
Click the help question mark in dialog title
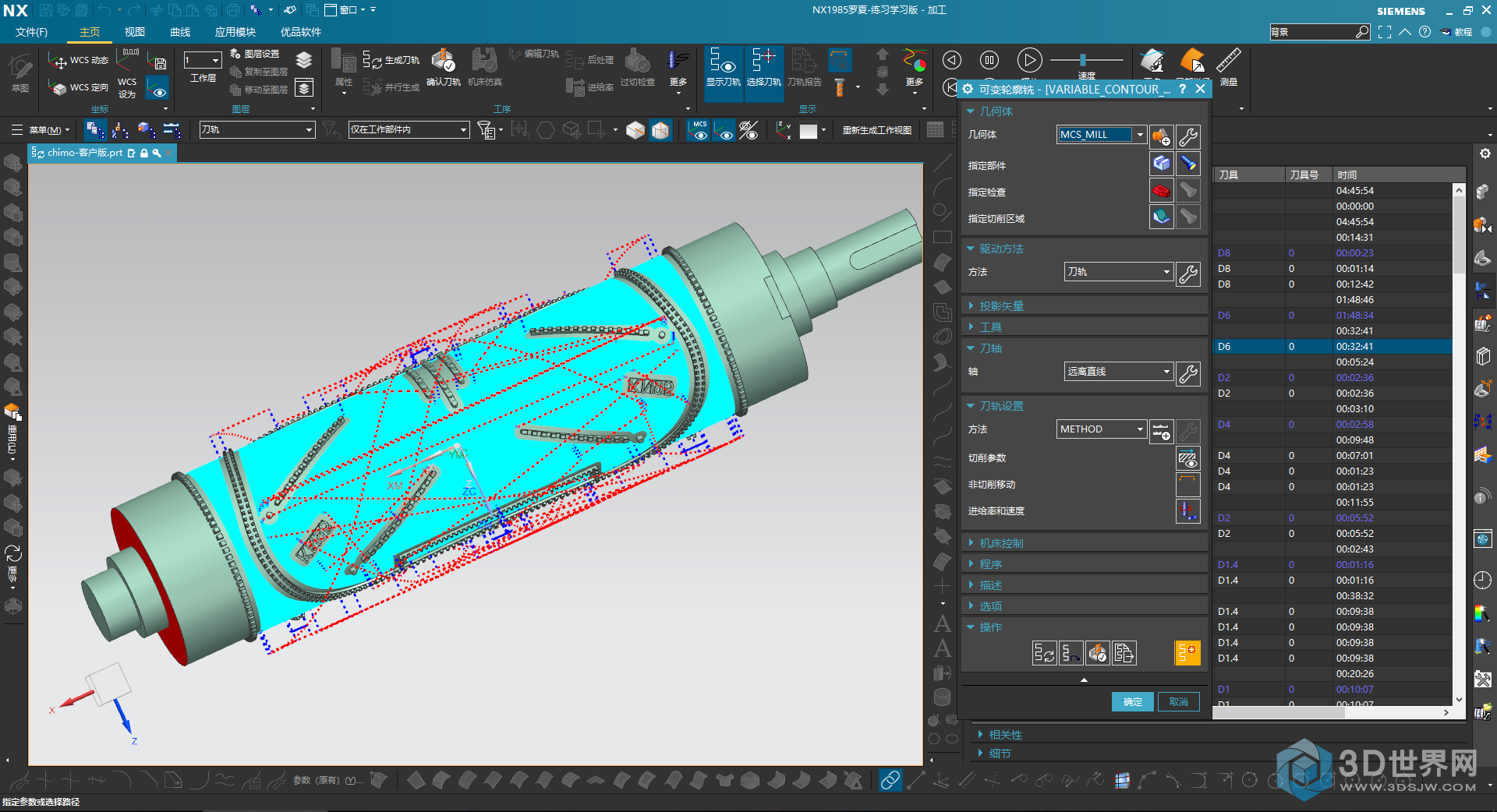coord(1182,89)
